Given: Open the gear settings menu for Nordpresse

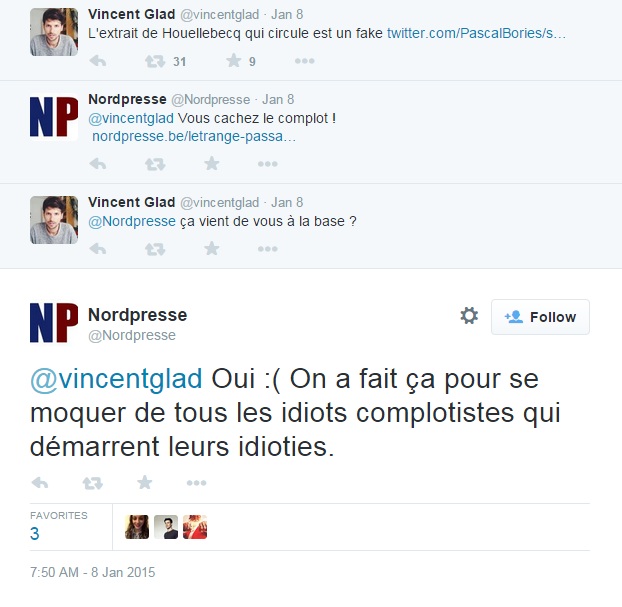Looking at the screenshot, I should [x=468, y=316].
